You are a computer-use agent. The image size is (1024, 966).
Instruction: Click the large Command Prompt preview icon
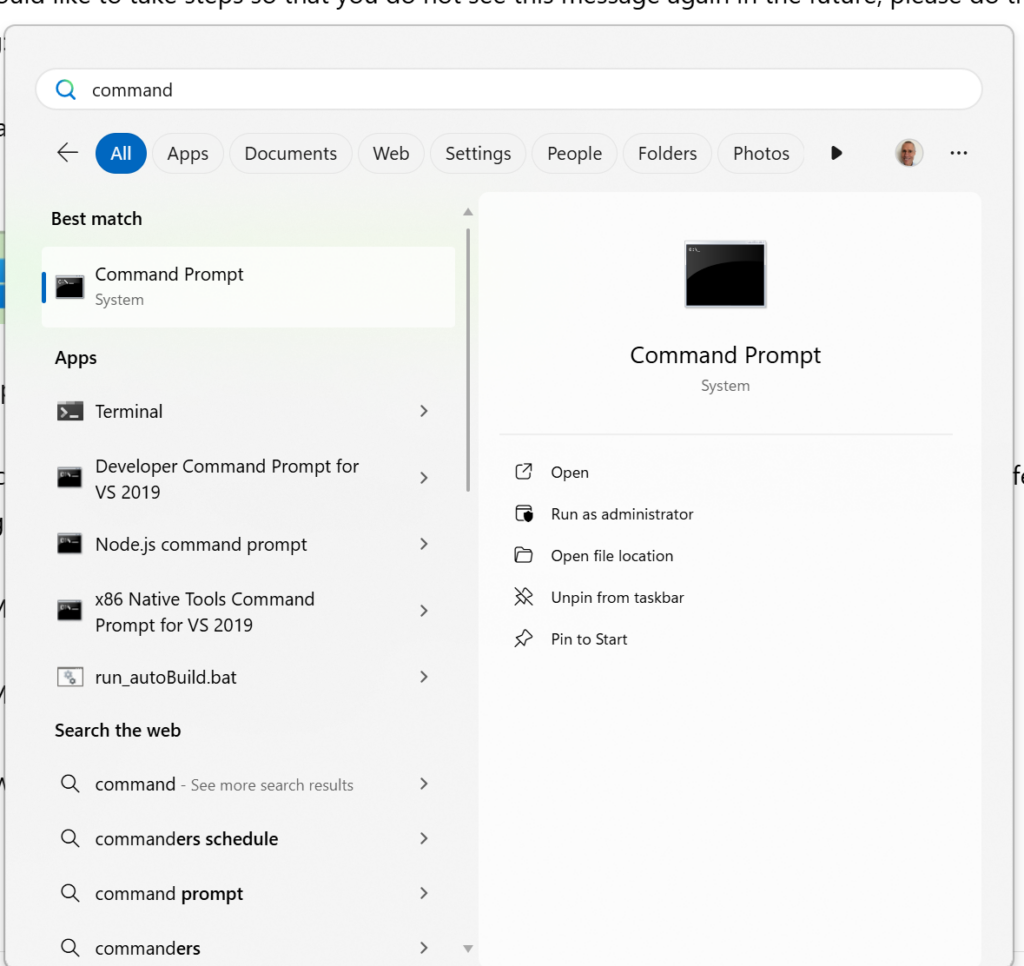(725, 274)
